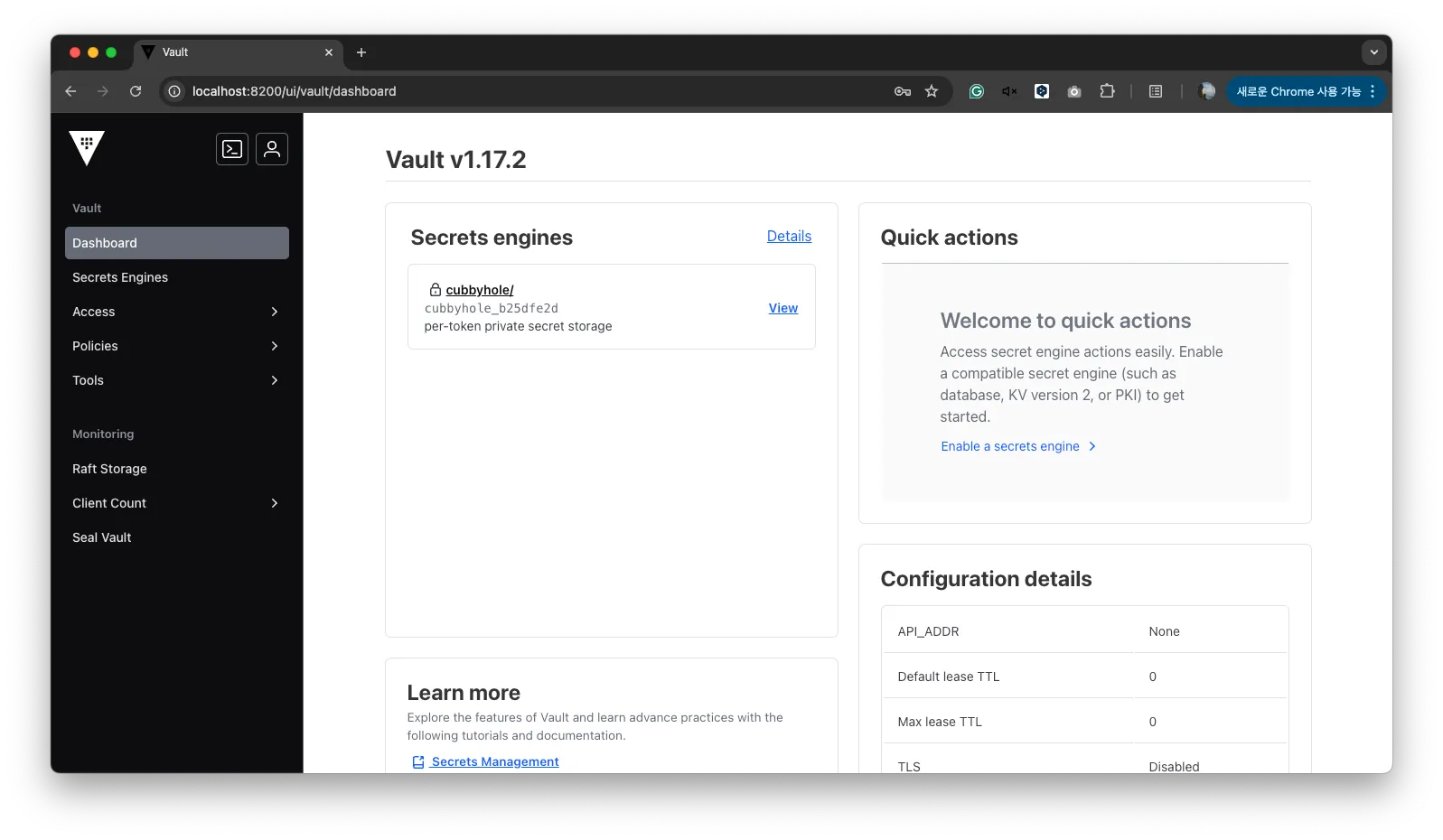Viewport: 1443px width, 840px height.
Task: Reload the page using the refresh icon
Action: [136, 91]
